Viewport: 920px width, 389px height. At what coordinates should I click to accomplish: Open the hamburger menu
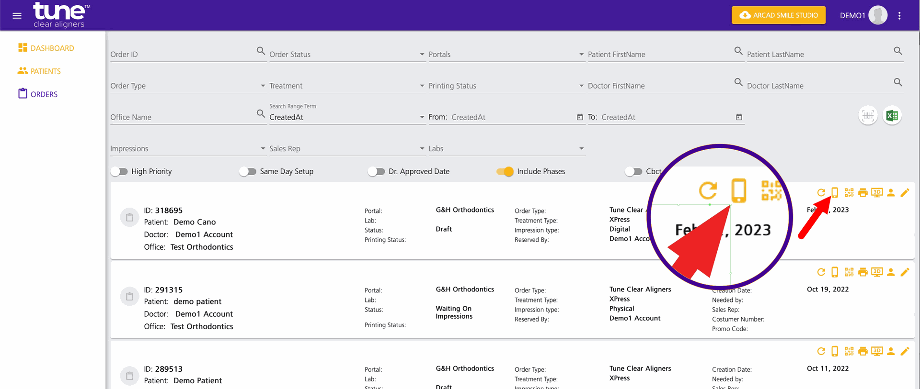click(17, 15)
